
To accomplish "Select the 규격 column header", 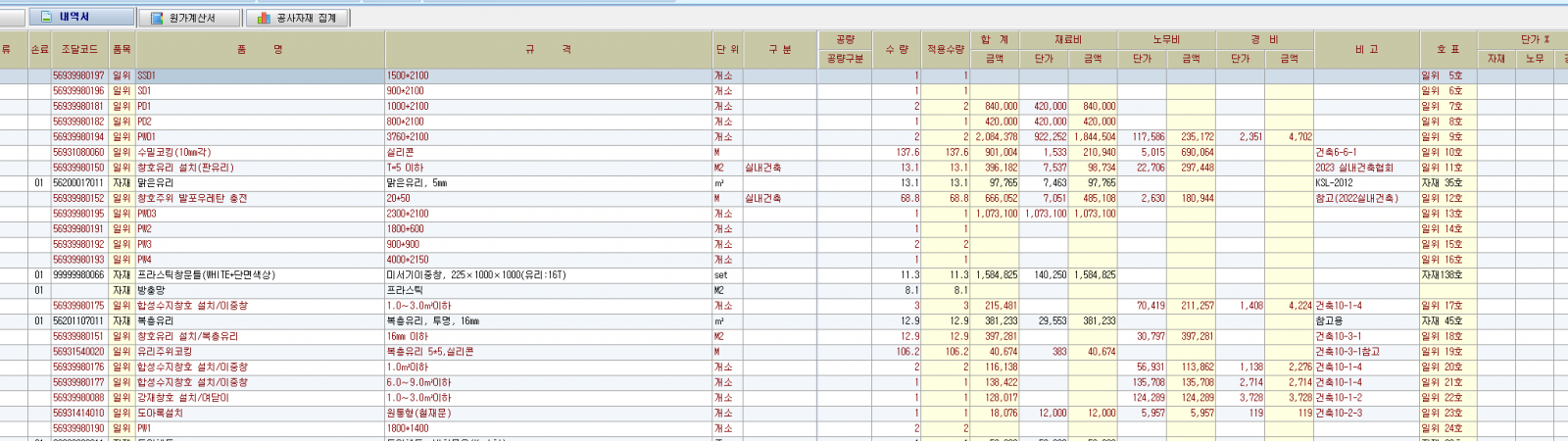I will point(548,49).
